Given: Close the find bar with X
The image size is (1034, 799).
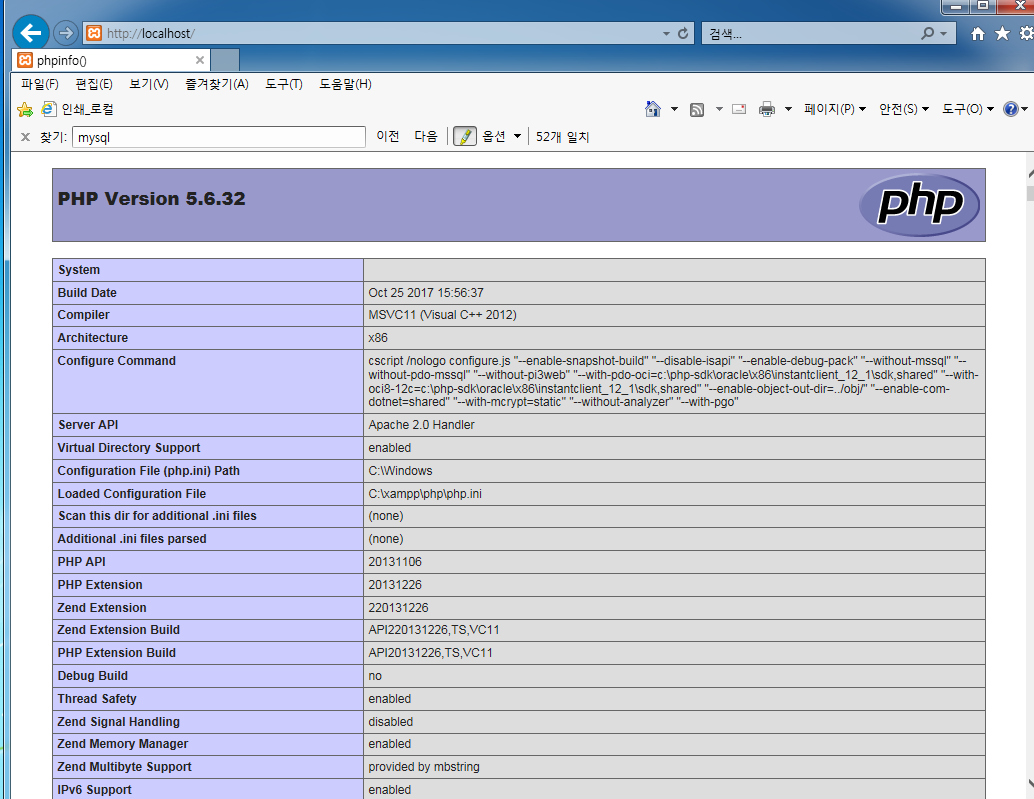Looking at the screenshot, I should click(x=25, y=137).
